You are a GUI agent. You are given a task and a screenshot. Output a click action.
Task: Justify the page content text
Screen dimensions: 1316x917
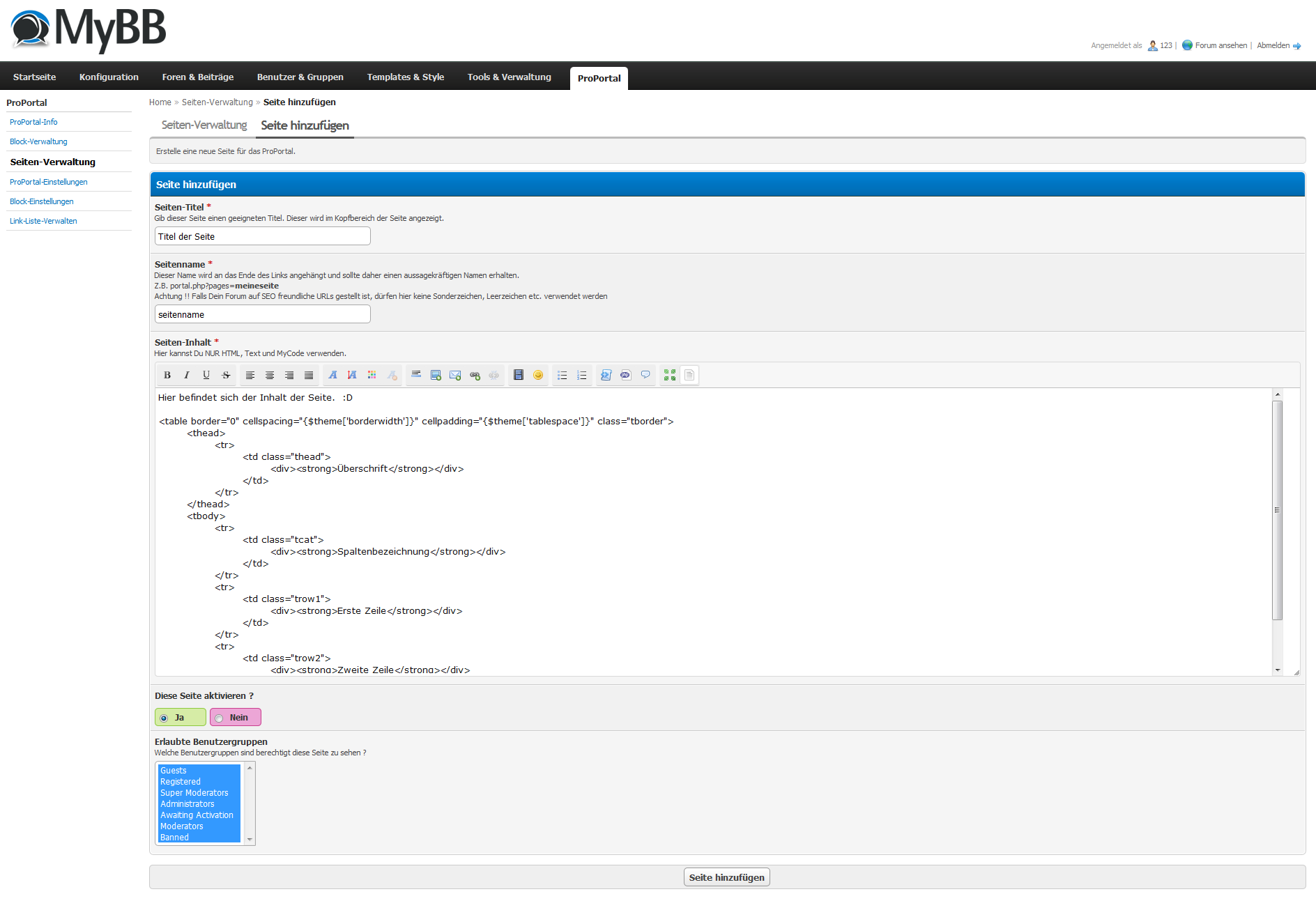(x=309, y=375)
